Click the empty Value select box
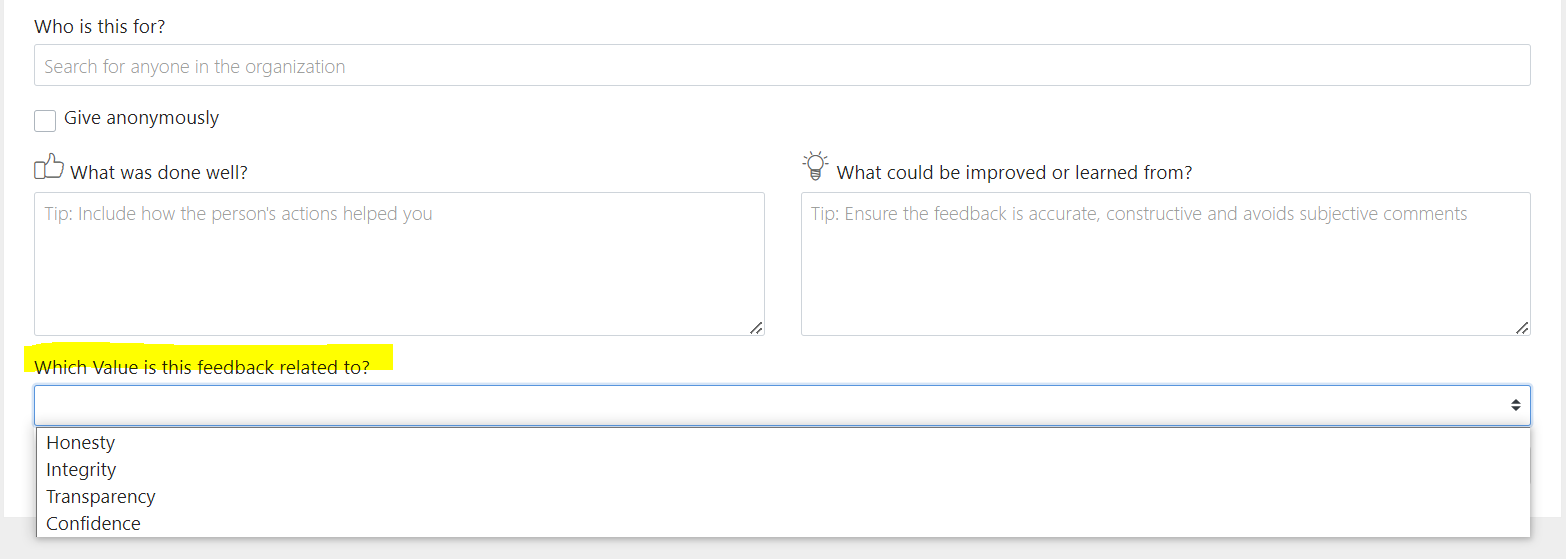 click(782, 405)
